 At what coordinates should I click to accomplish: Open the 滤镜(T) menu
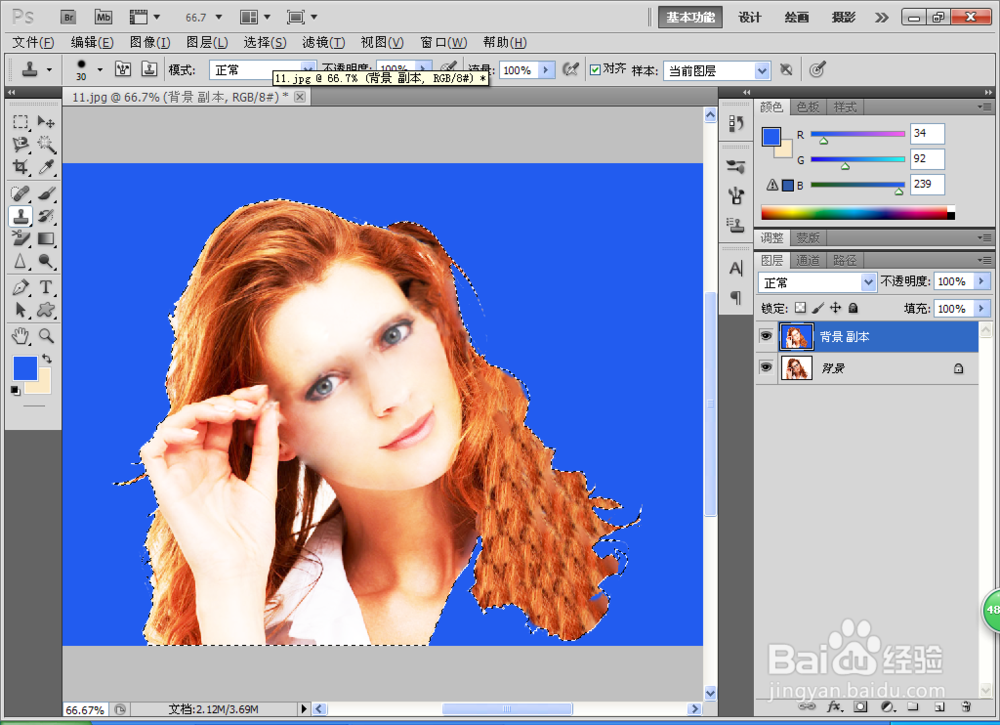coord(323,42)
